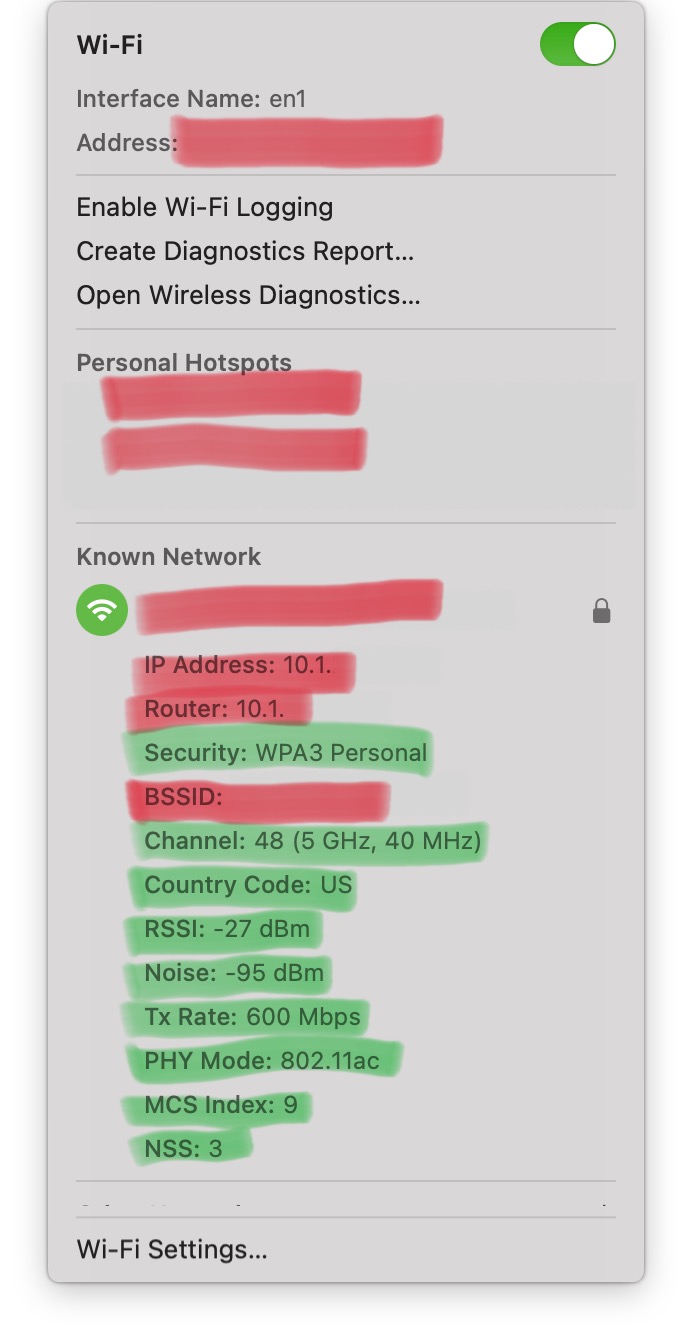Screen dimensions: 692x1338
Task: Click the Known Network section header
Action: coord(168,556)
